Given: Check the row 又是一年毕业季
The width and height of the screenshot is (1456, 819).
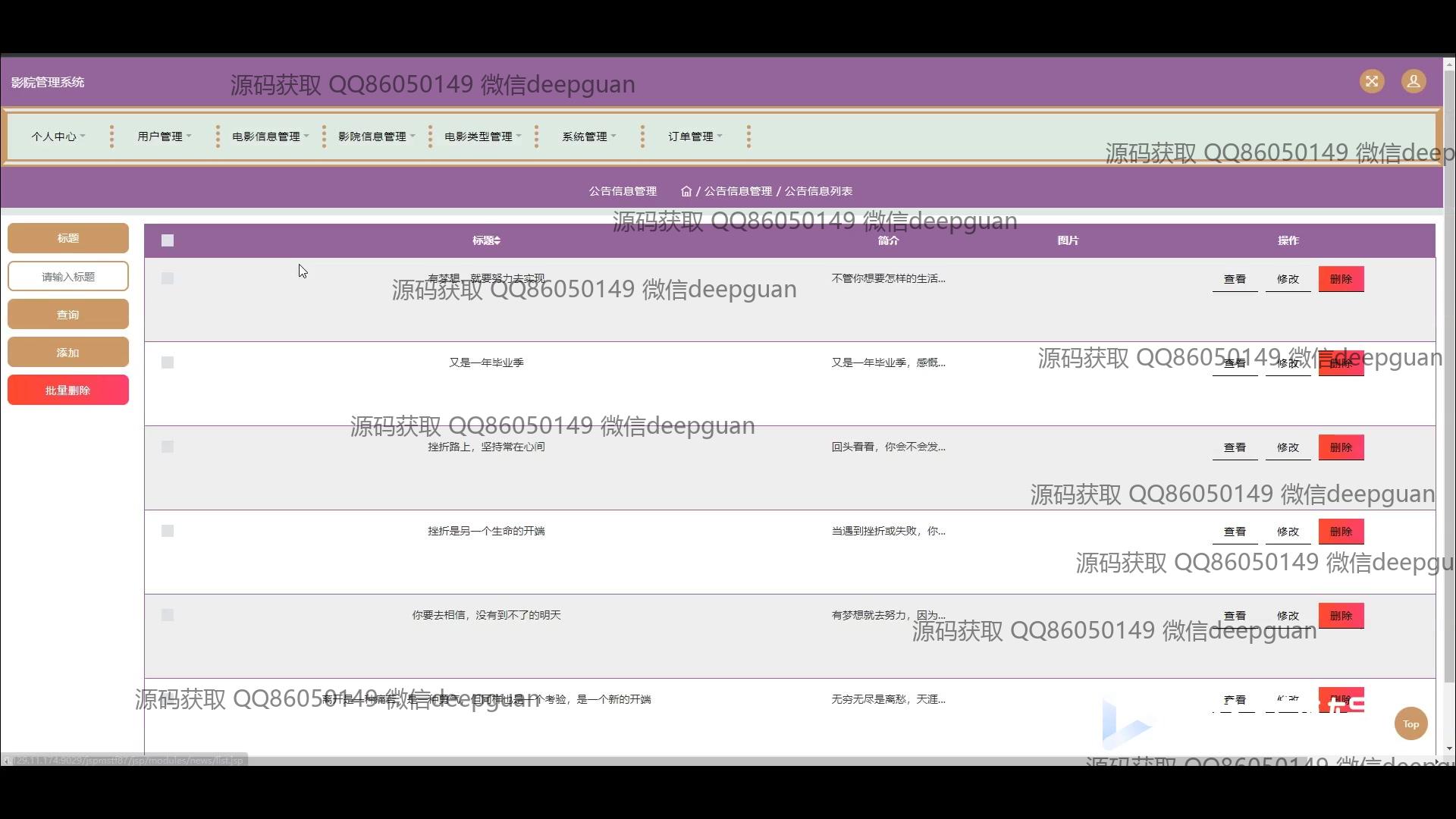Looking at the screenshot, I should 168,362.
